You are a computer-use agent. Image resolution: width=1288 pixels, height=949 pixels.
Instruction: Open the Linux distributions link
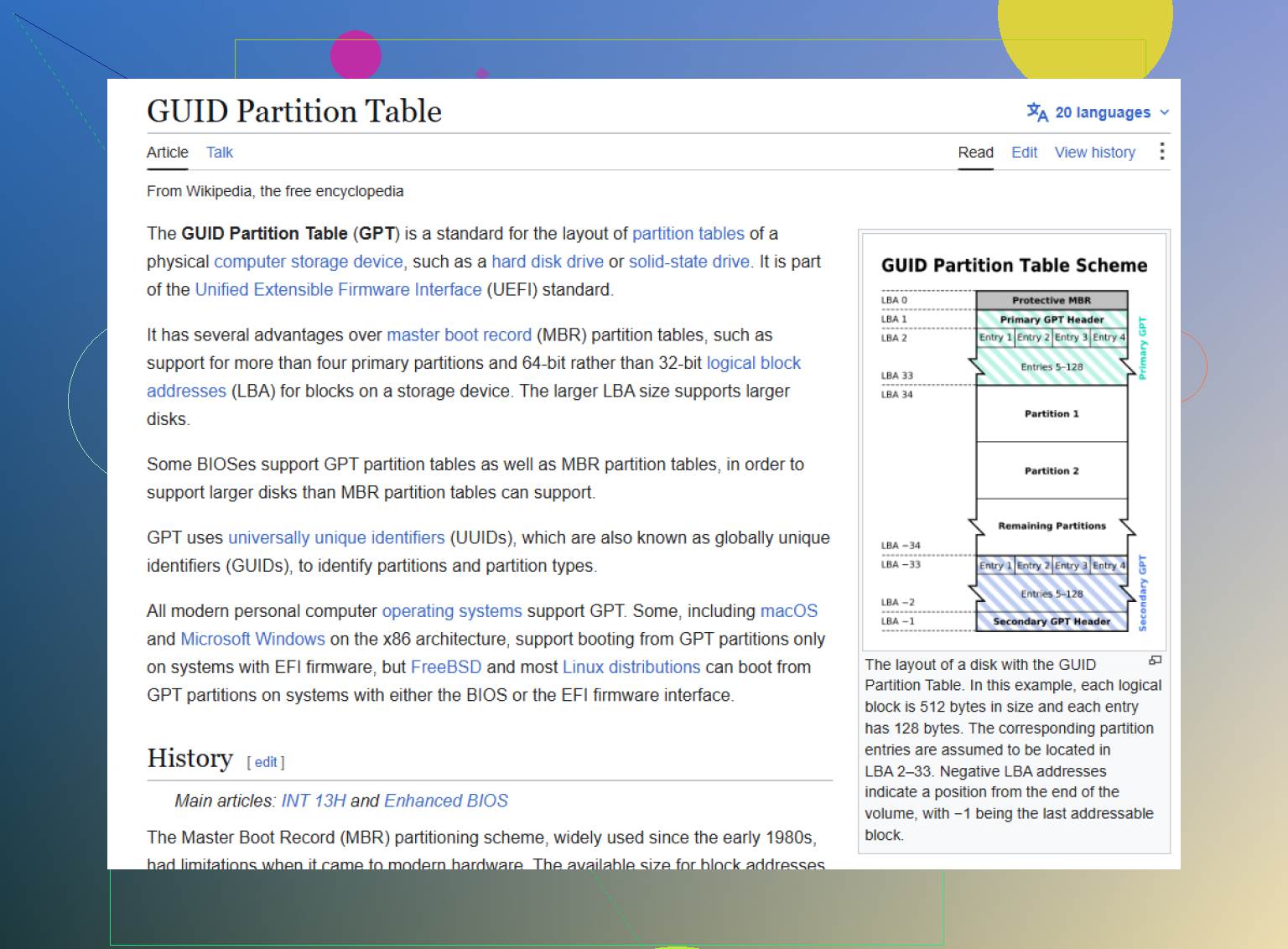click(631, 667)
